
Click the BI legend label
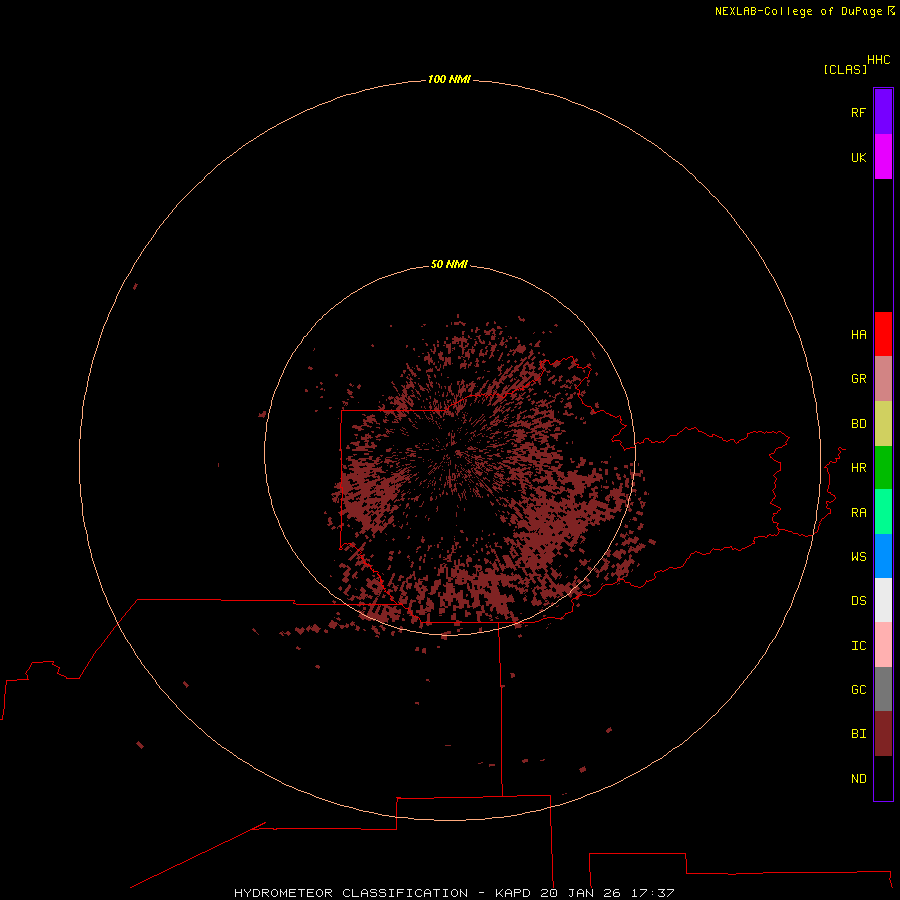point(858,734)
